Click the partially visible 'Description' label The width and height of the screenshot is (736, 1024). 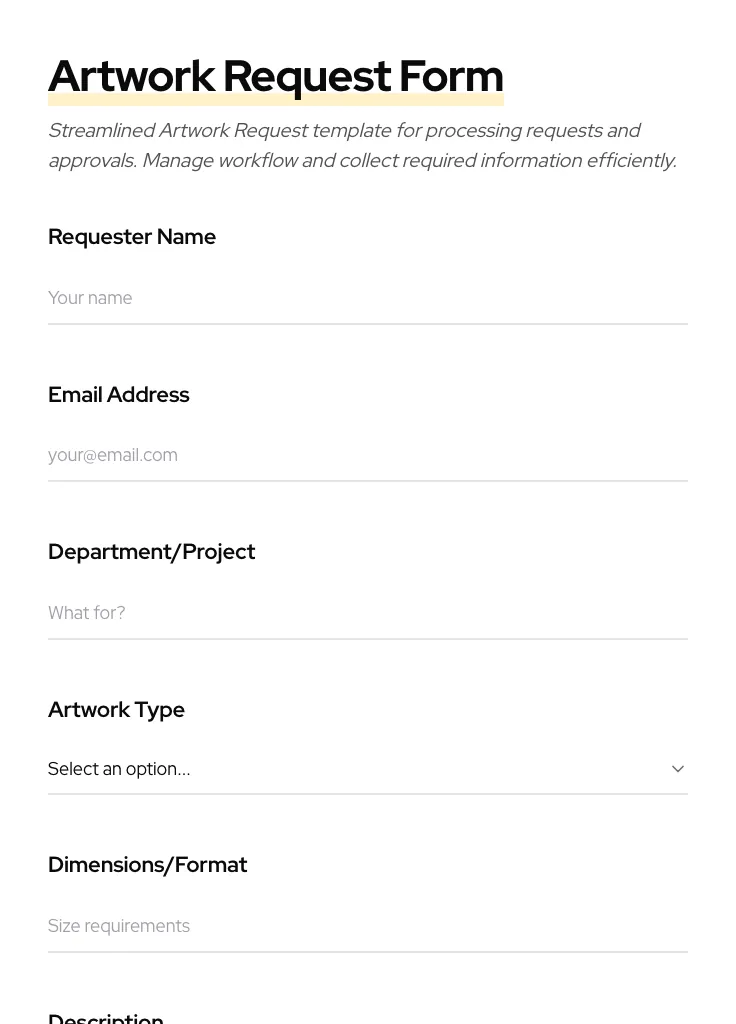pos(106,1018)
